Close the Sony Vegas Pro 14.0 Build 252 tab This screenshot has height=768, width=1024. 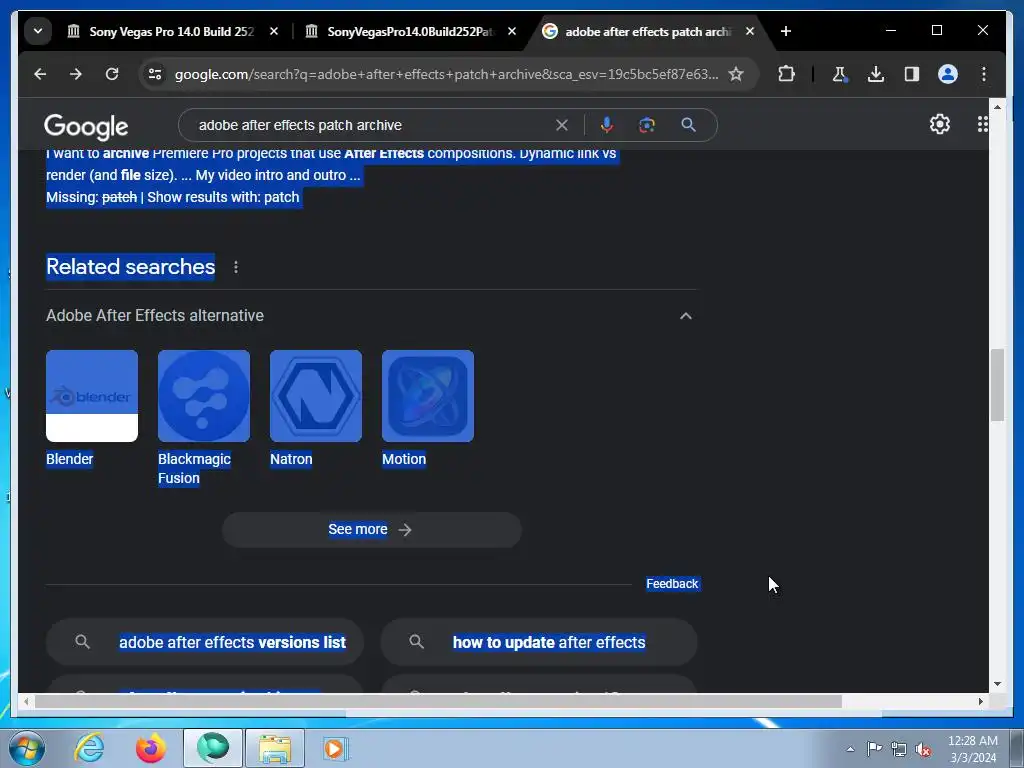pos(274,31)
